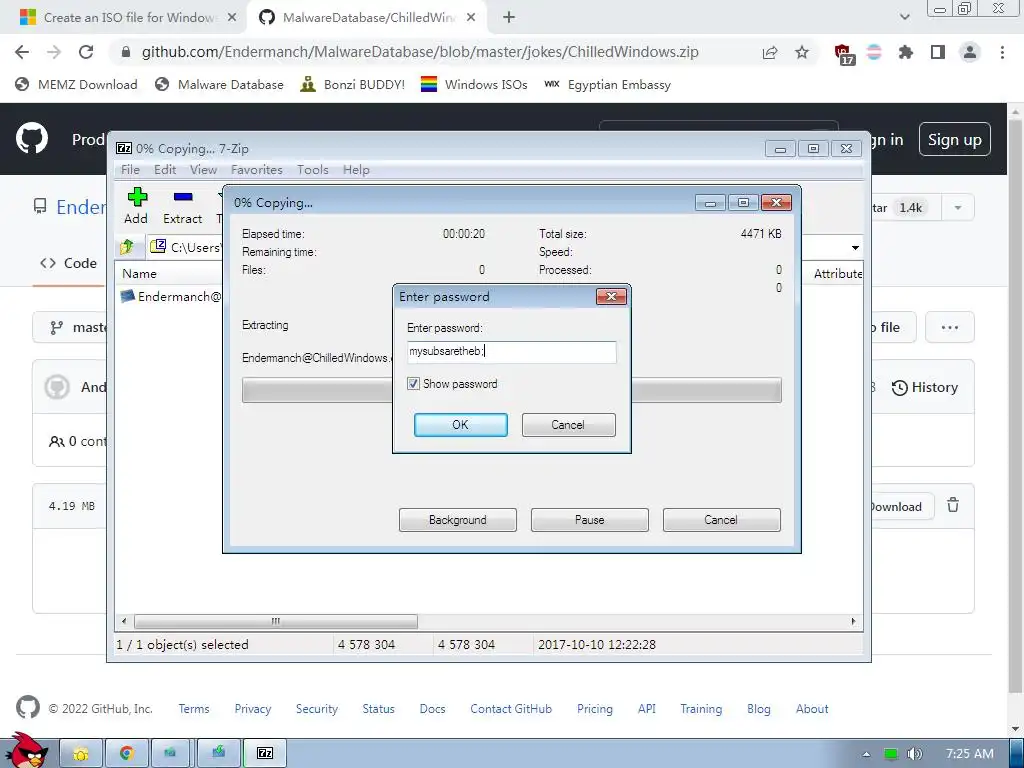Toggle the Chrome side panel
This screenshot has height=768, width=1024.
pos(938,52)
